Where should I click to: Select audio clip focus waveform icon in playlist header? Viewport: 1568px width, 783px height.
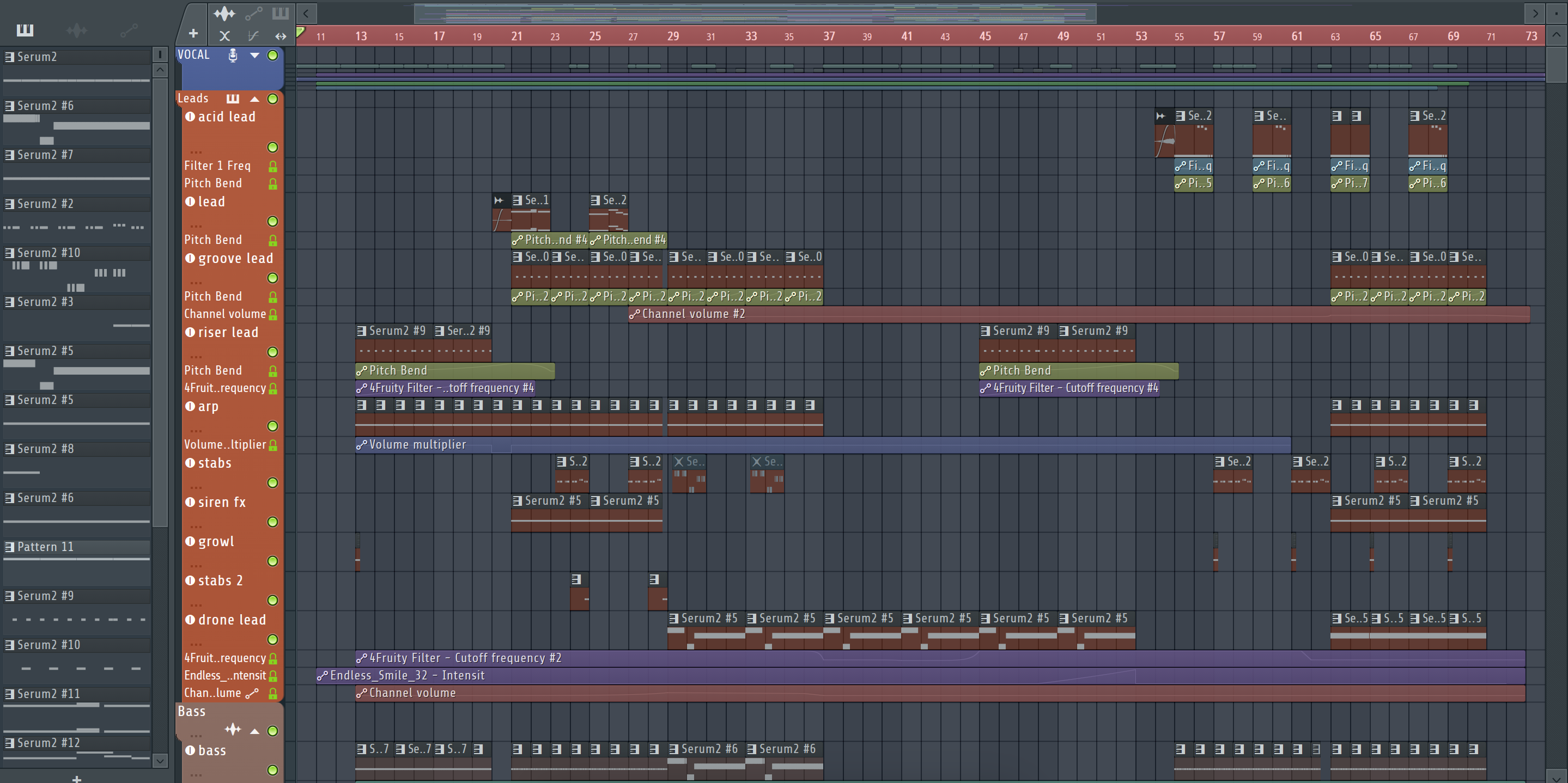[224, 13]
